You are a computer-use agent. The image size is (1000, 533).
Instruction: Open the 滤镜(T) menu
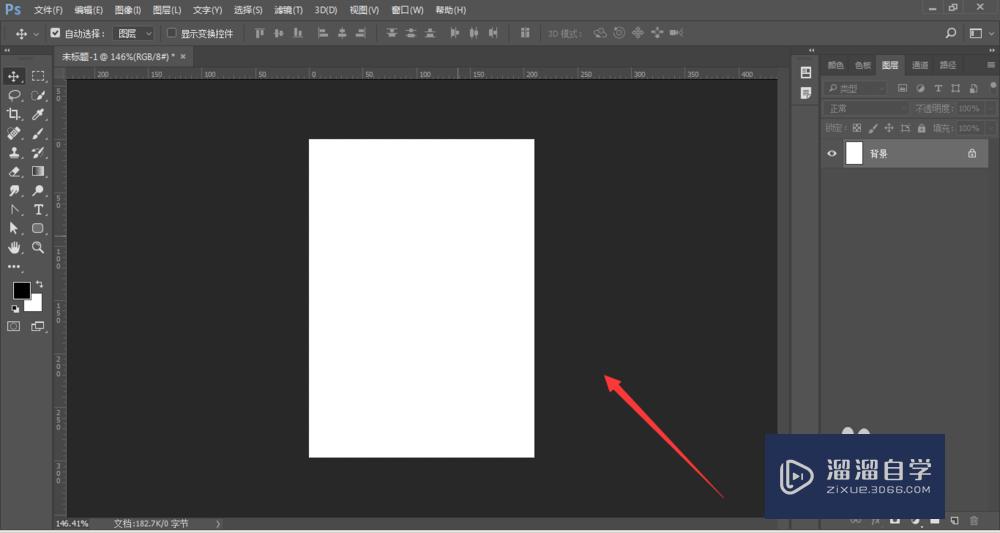point(288,10)
